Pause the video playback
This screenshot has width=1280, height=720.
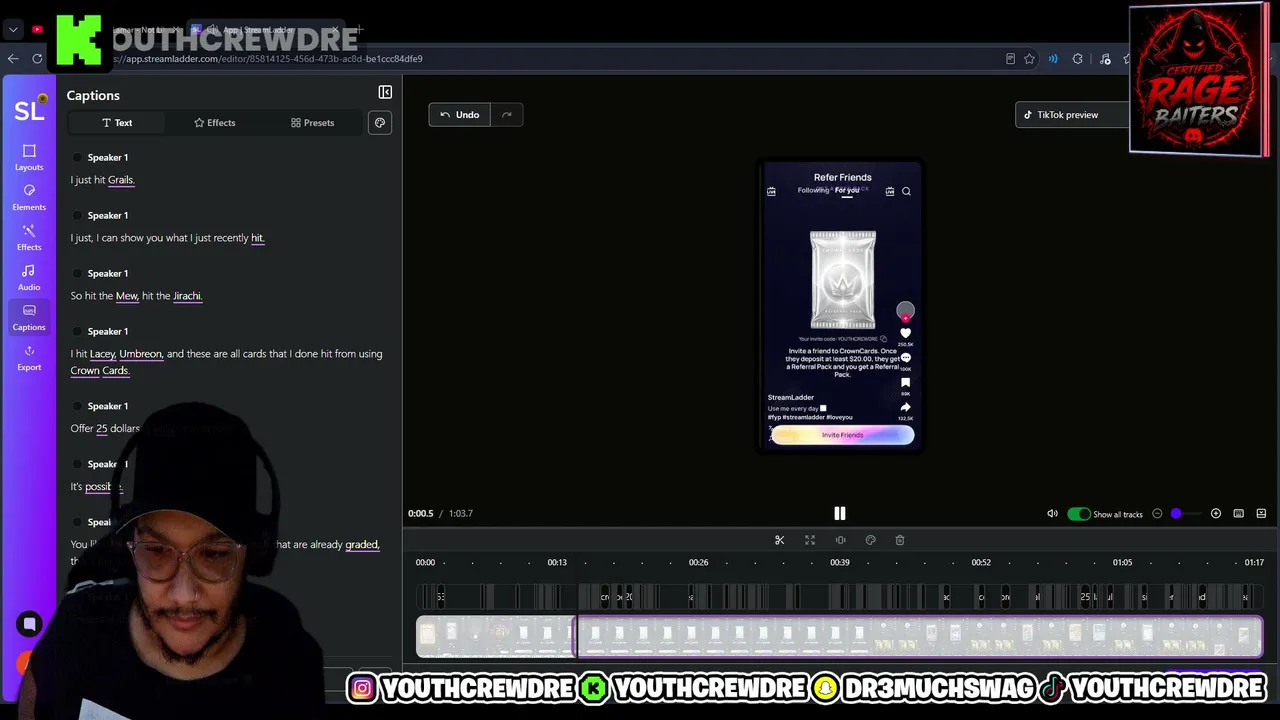click(x=840, y=513)
